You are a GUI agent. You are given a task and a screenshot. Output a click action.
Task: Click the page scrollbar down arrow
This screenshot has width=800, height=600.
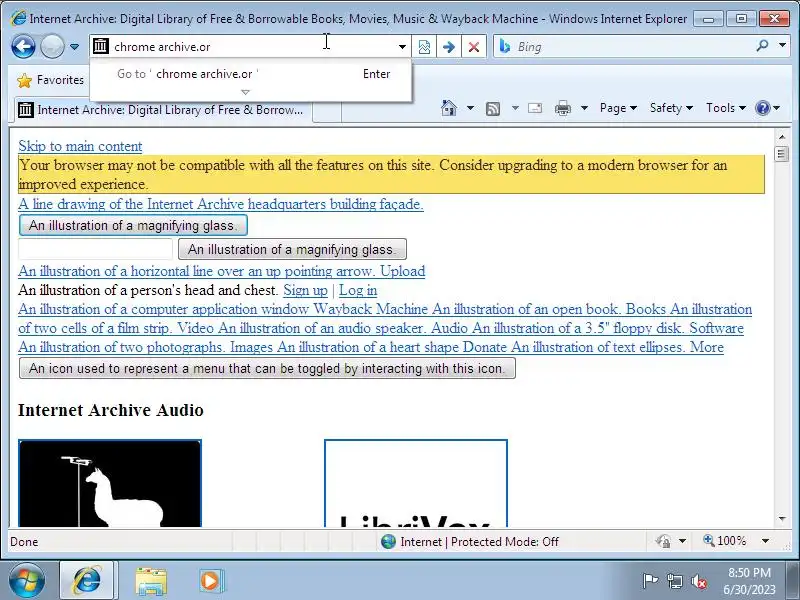782,519
